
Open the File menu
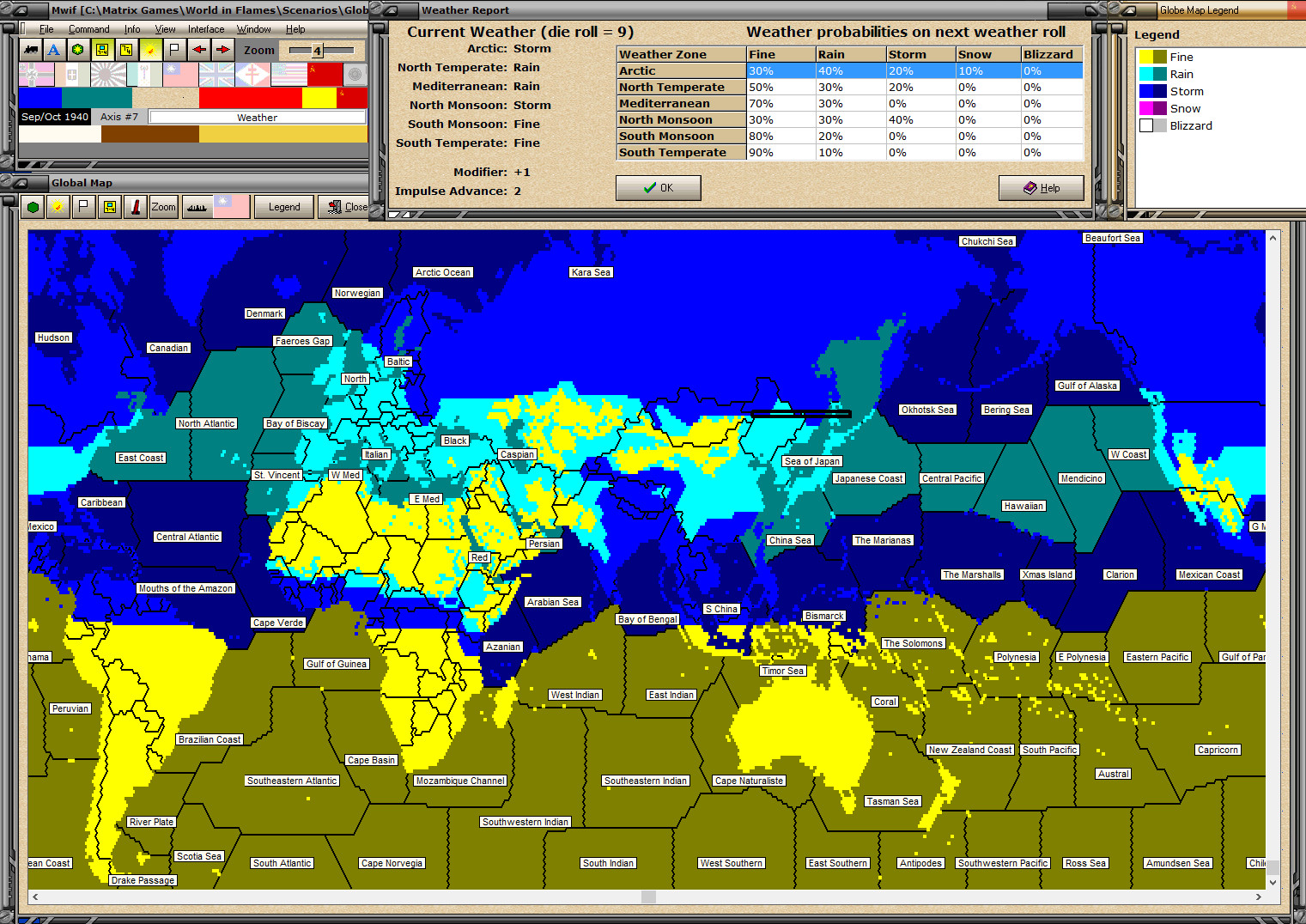pos(46,29)
